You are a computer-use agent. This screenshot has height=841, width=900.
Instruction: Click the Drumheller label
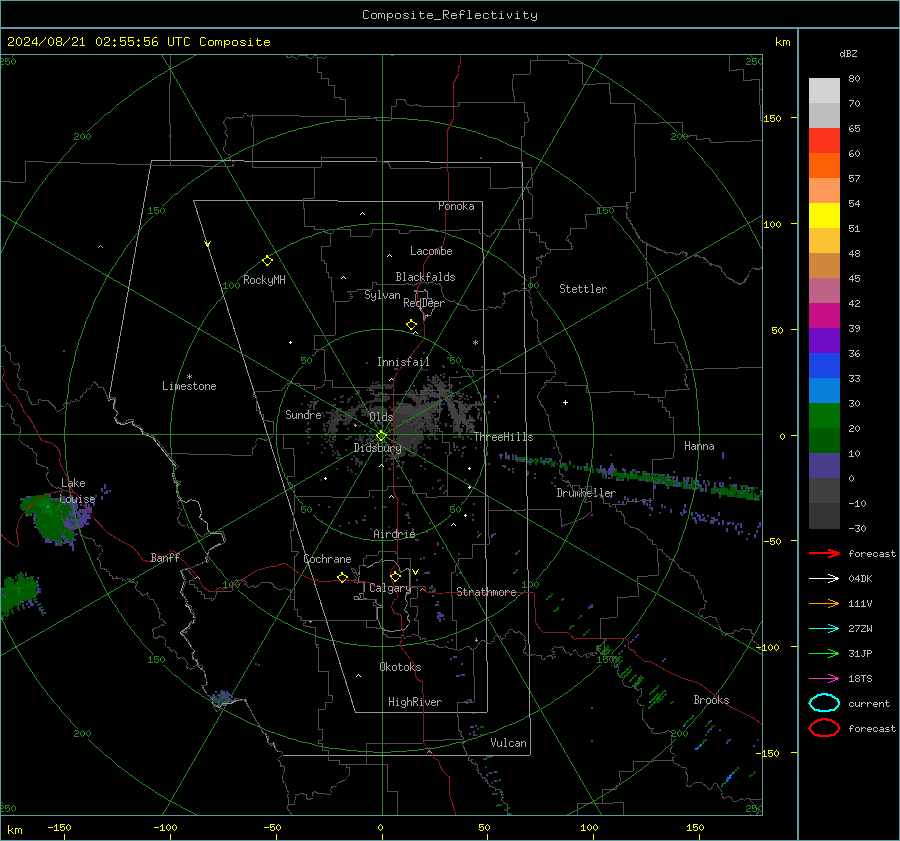(x=586, y=493)
